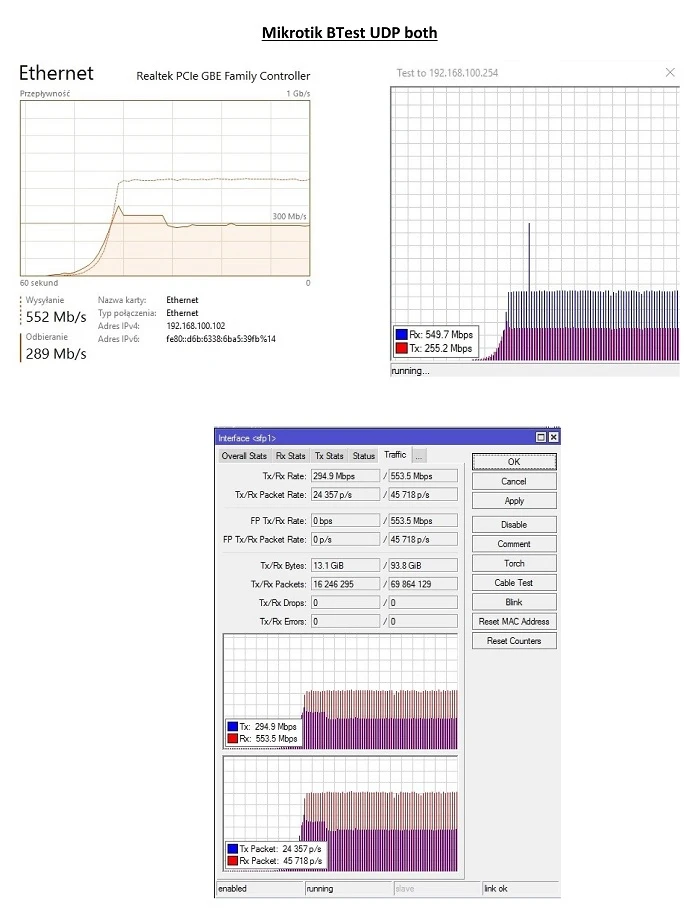Expand more tabs with the ellipsis tab

pos(419,456)
